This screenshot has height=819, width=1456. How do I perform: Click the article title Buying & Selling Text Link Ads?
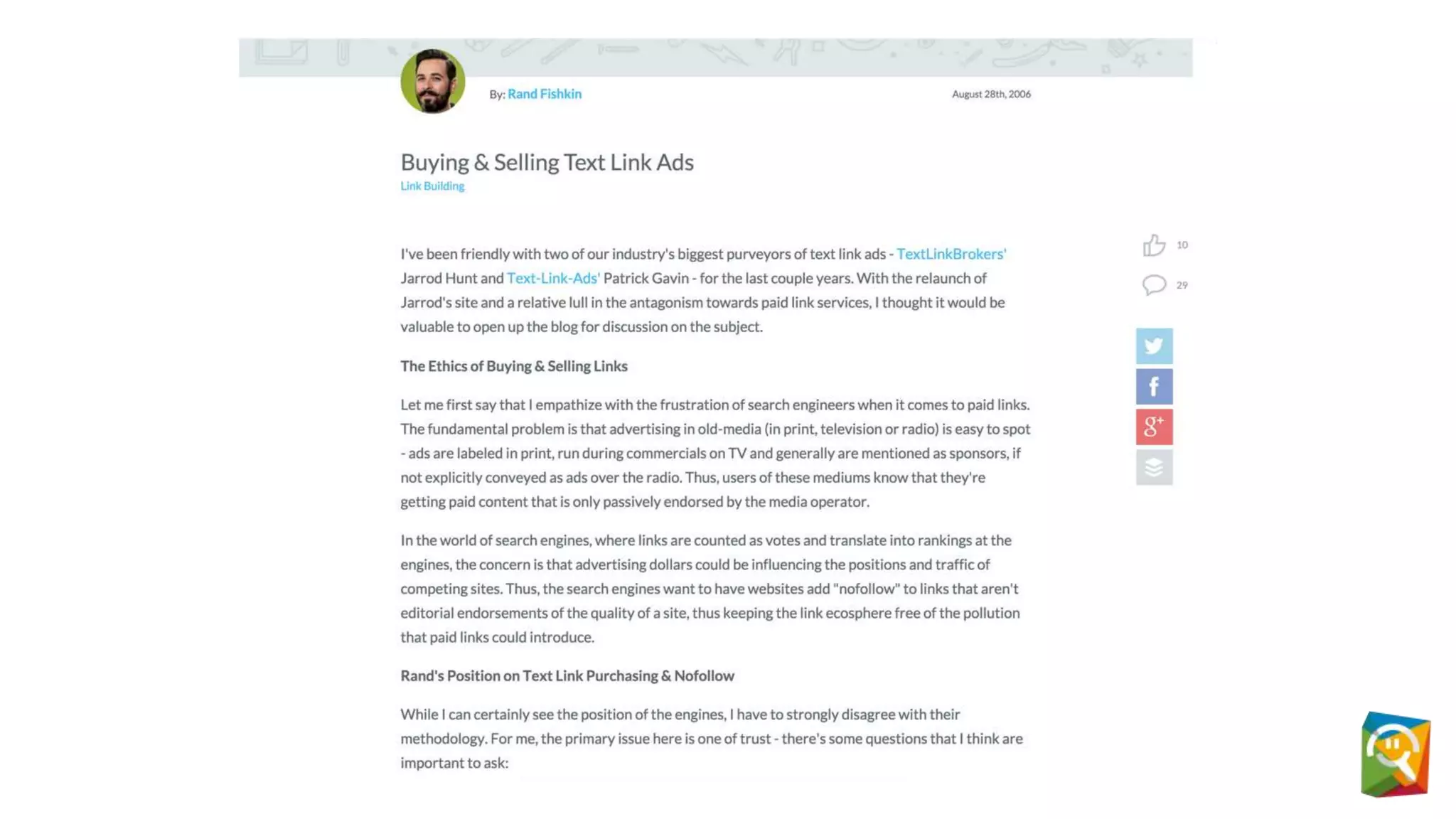pyautogui.click(x=547, y=162)
